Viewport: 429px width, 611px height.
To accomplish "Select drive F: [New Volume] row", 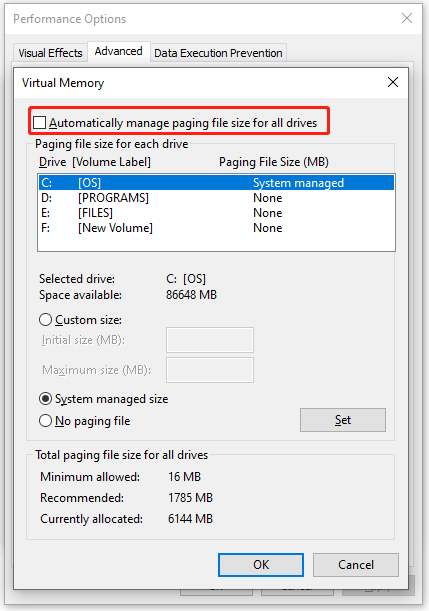I will pyautogui.click(x=216, y=228).
